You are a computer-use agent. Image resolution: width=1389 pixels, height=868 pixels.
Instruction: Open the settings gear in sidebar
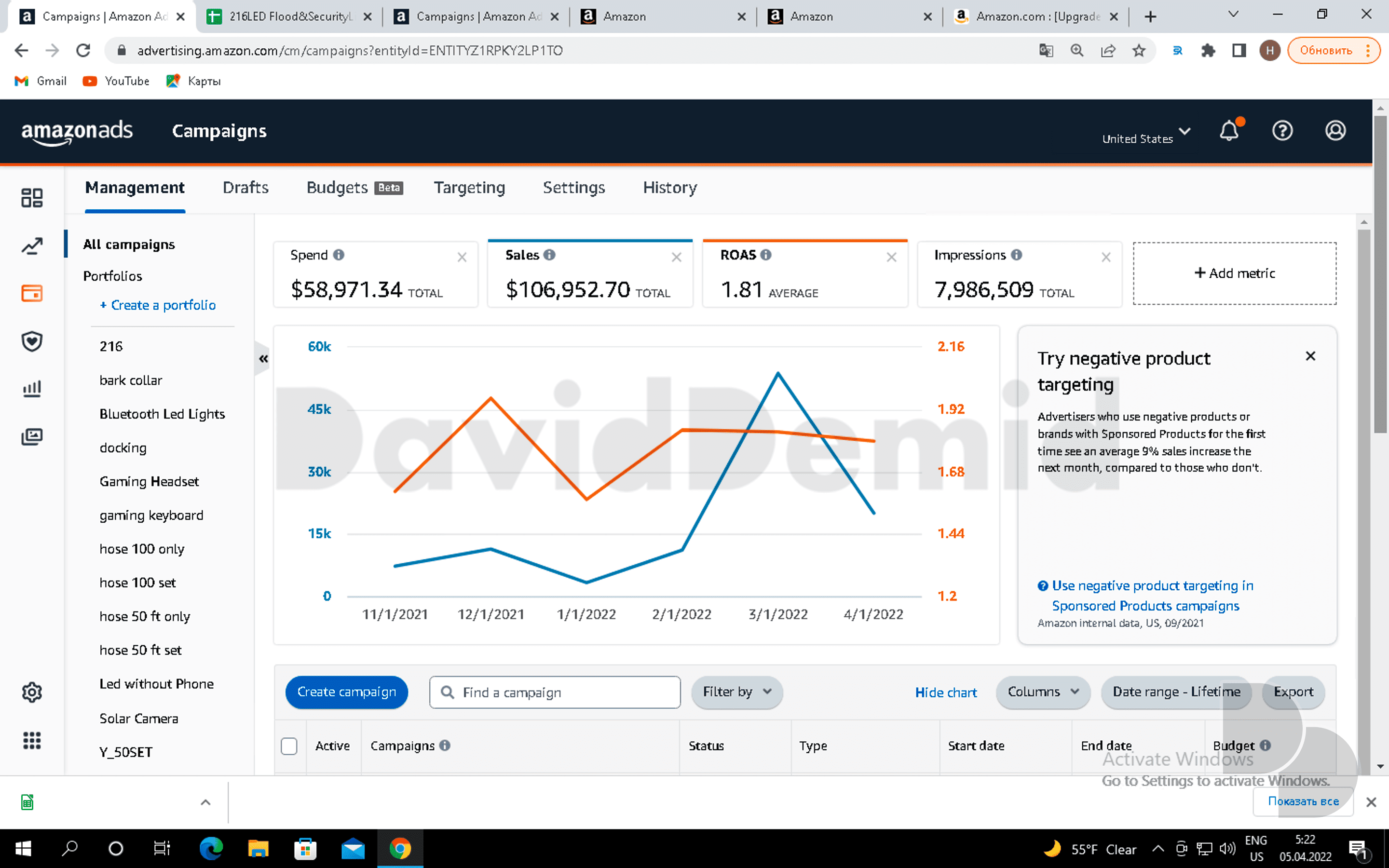click(x=32, y=692)
